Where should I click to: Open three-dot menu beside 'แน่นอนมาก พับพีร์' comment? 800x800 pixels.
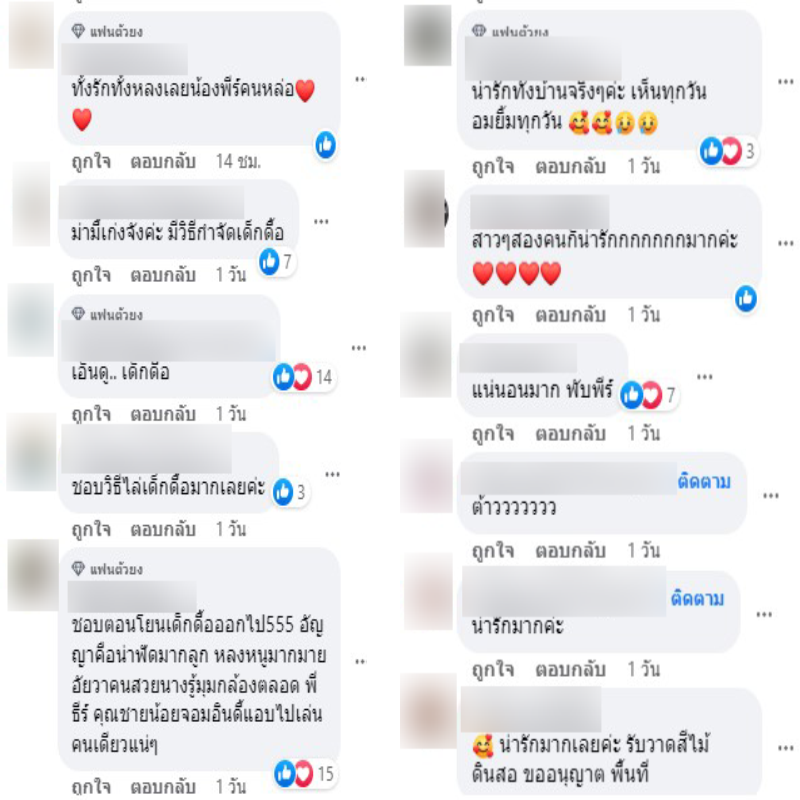705,377
